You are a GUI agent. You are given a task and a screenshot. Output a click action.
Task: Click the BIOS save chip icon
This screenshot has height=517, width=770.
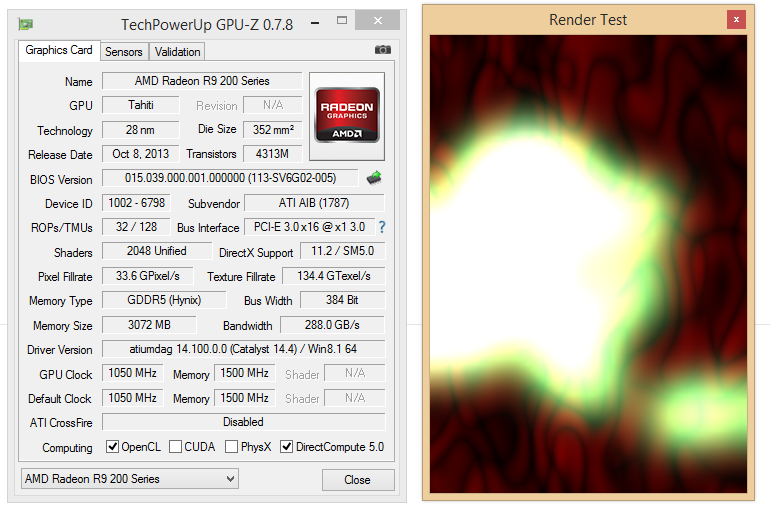374,178
